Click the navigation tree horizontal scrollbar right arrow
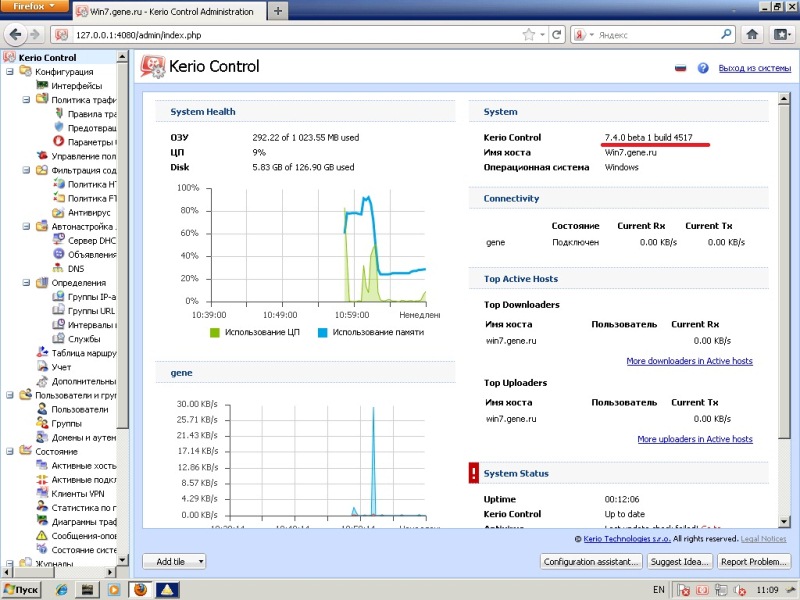The height and width of the screenshot is (600, 800). pyautogui.click(x=111, y=572)
